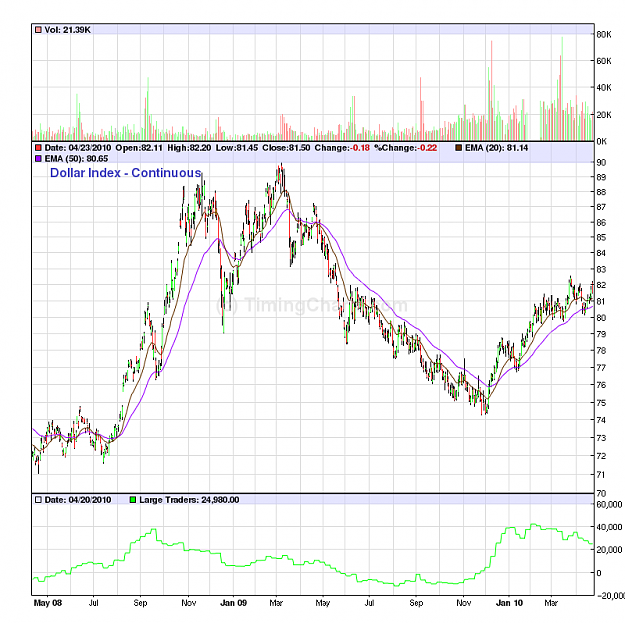Click the '90' price axis label
Image resolution: width=625 pixels, height=623 pixels.
pyautogui.click(x=601, y=163)
